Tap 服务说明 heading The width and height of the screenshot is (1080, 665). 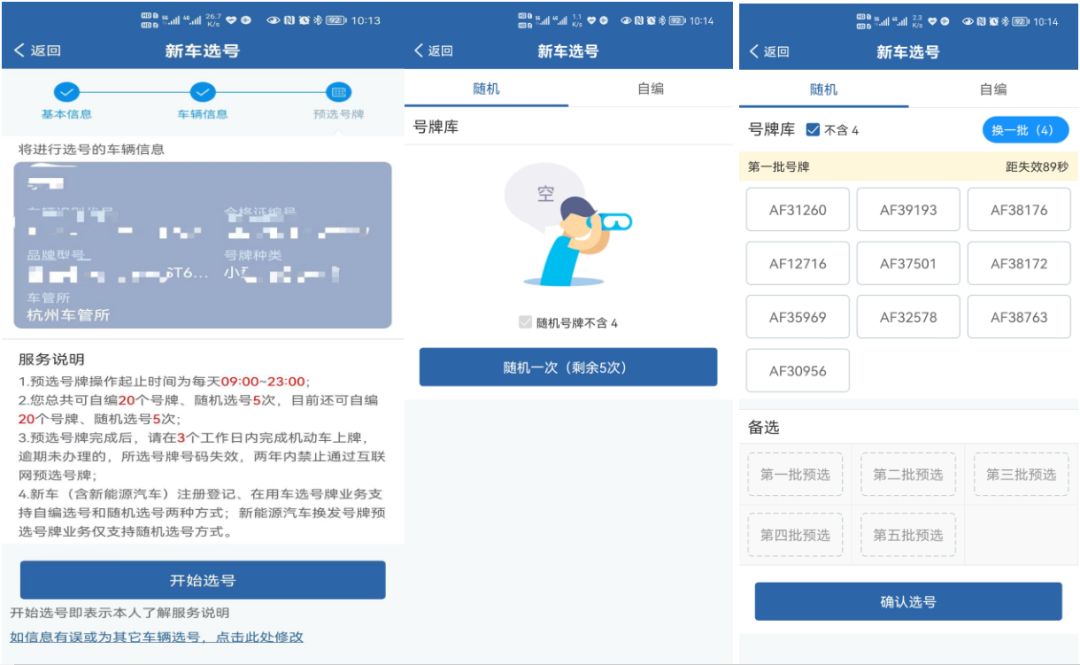51,359
